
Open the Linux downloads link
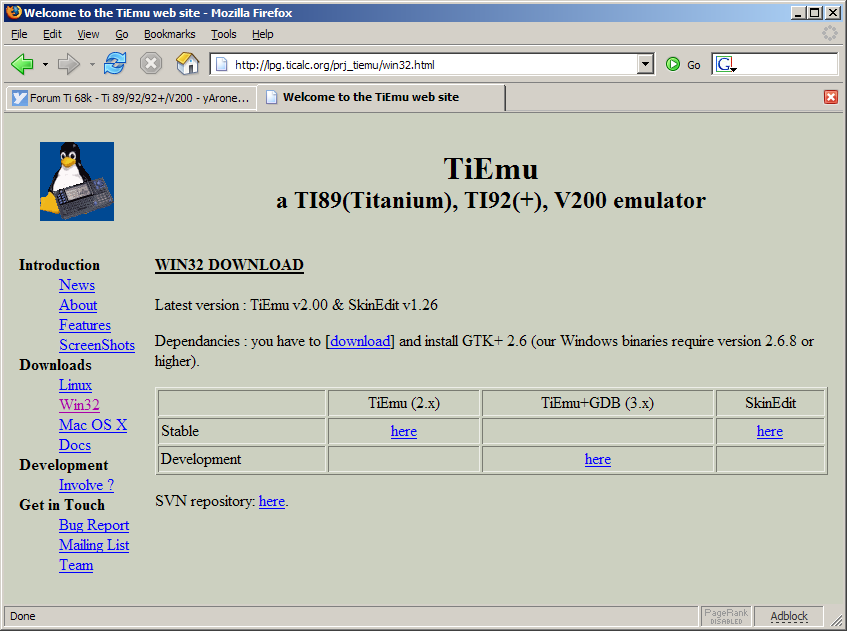point(75,385)
